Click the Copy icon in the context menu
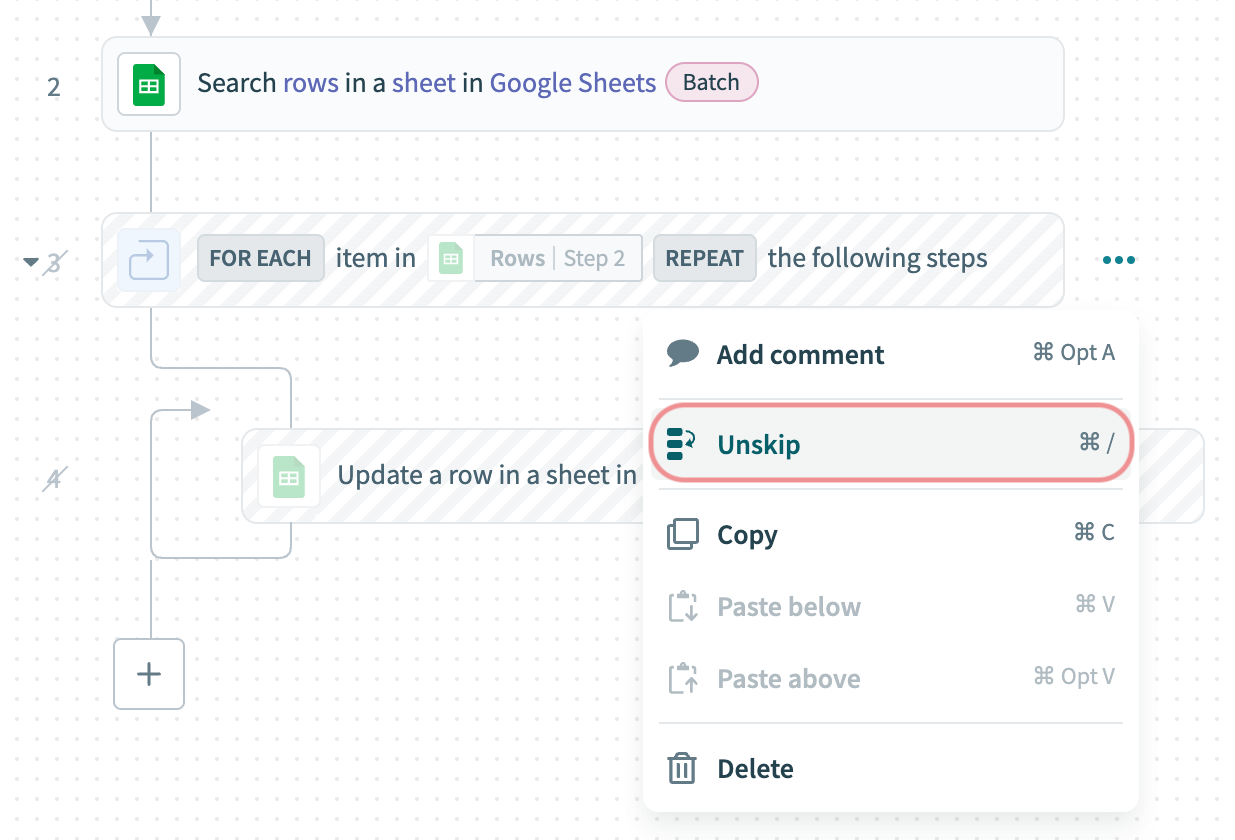Screen dimensions: 1235x840 682,534
